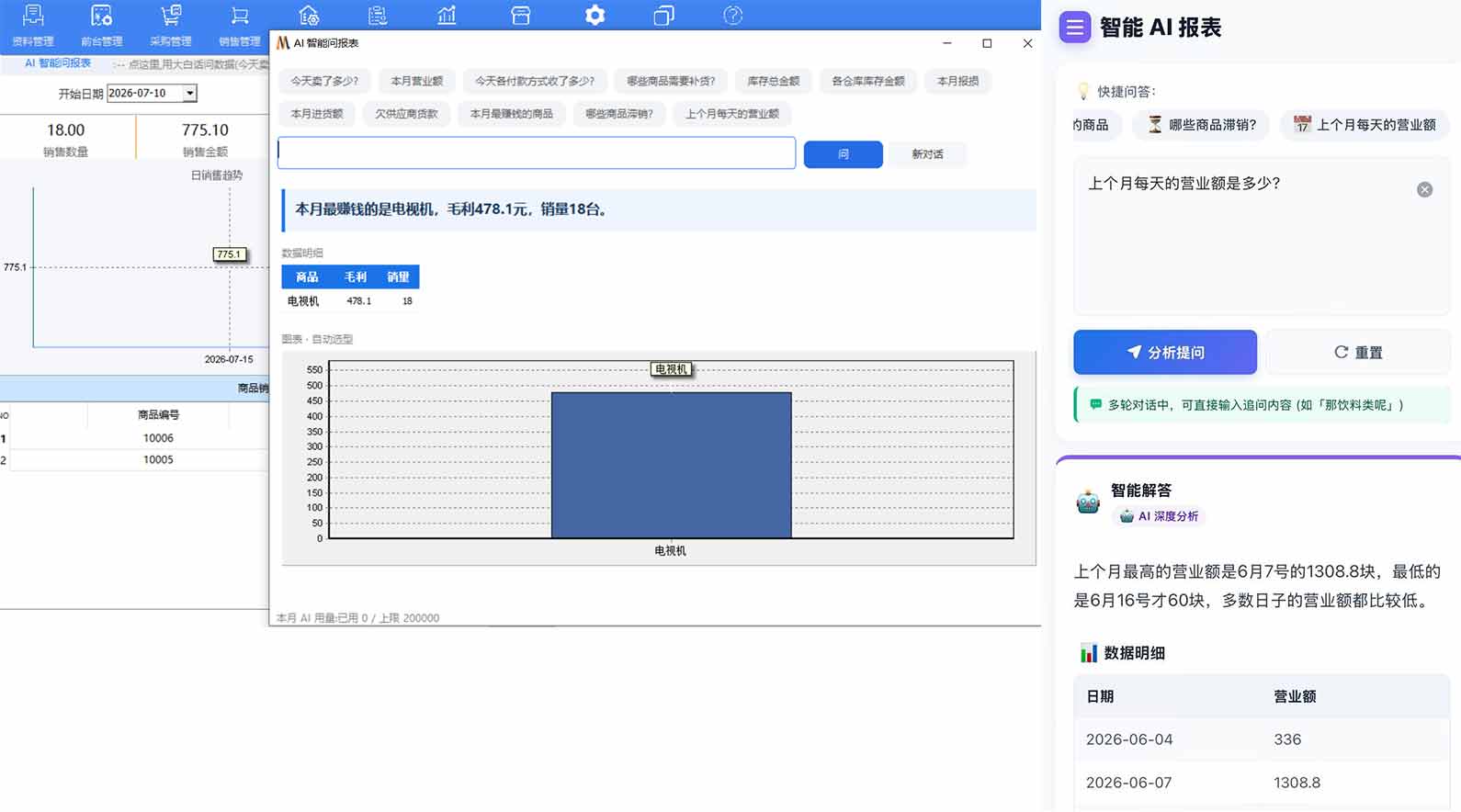Click the 数据明细 chart icon in right panel
The width and height of the screenshot is (1461, 812).
[1089, 653]
